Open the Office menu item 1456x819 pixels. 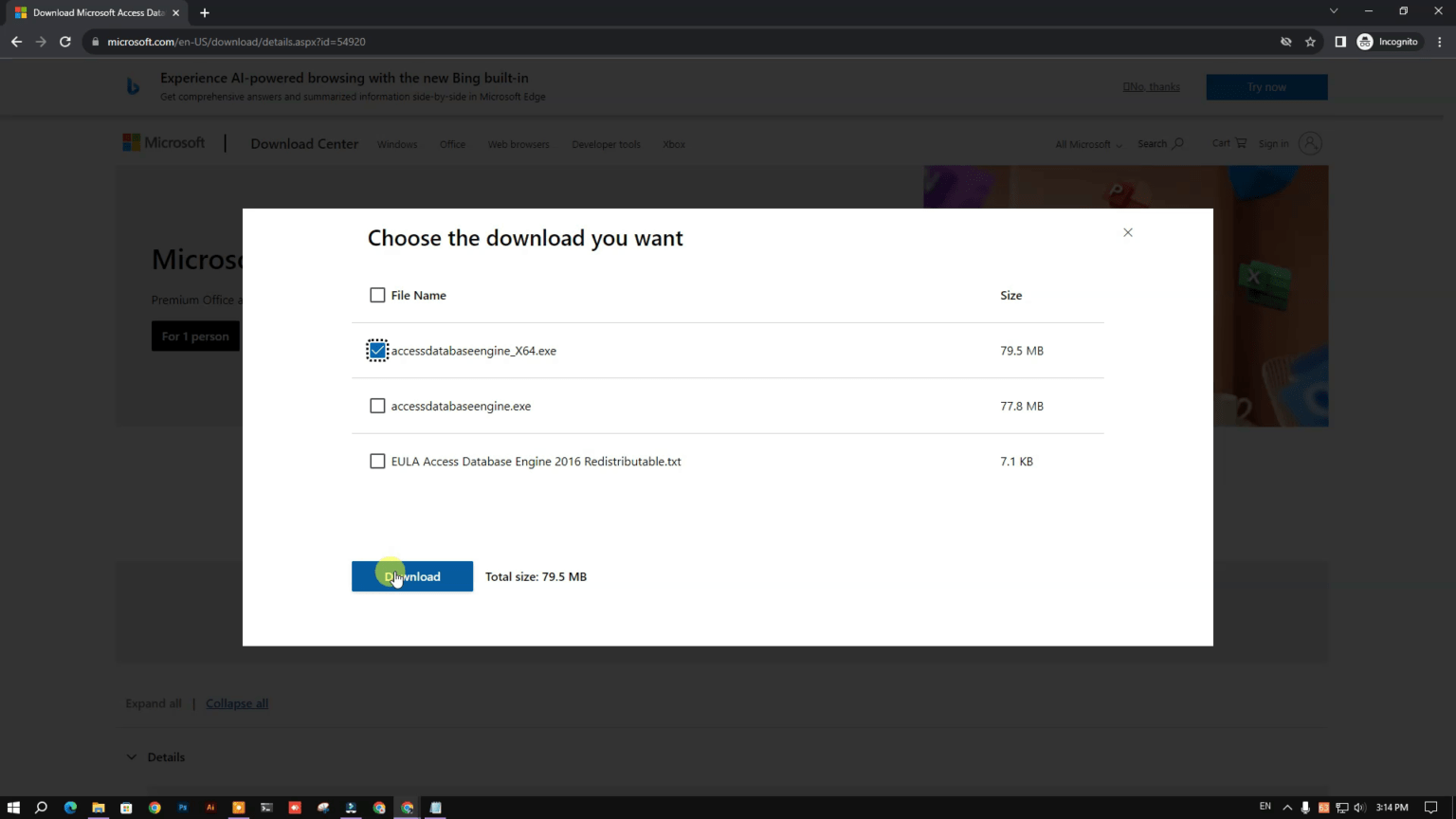452,144
